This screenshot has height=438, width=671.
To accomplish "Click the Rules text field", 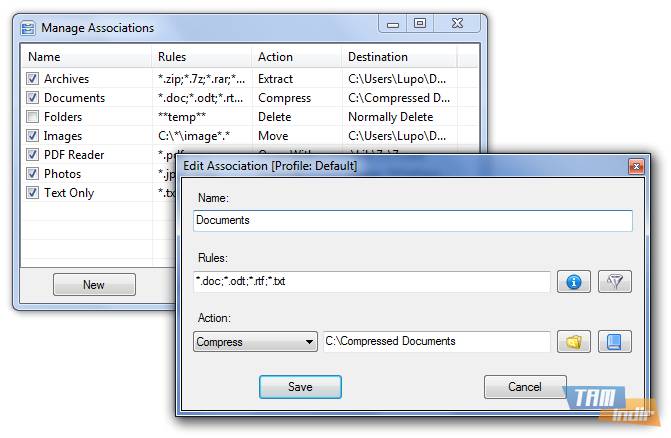I will (371, 282).
